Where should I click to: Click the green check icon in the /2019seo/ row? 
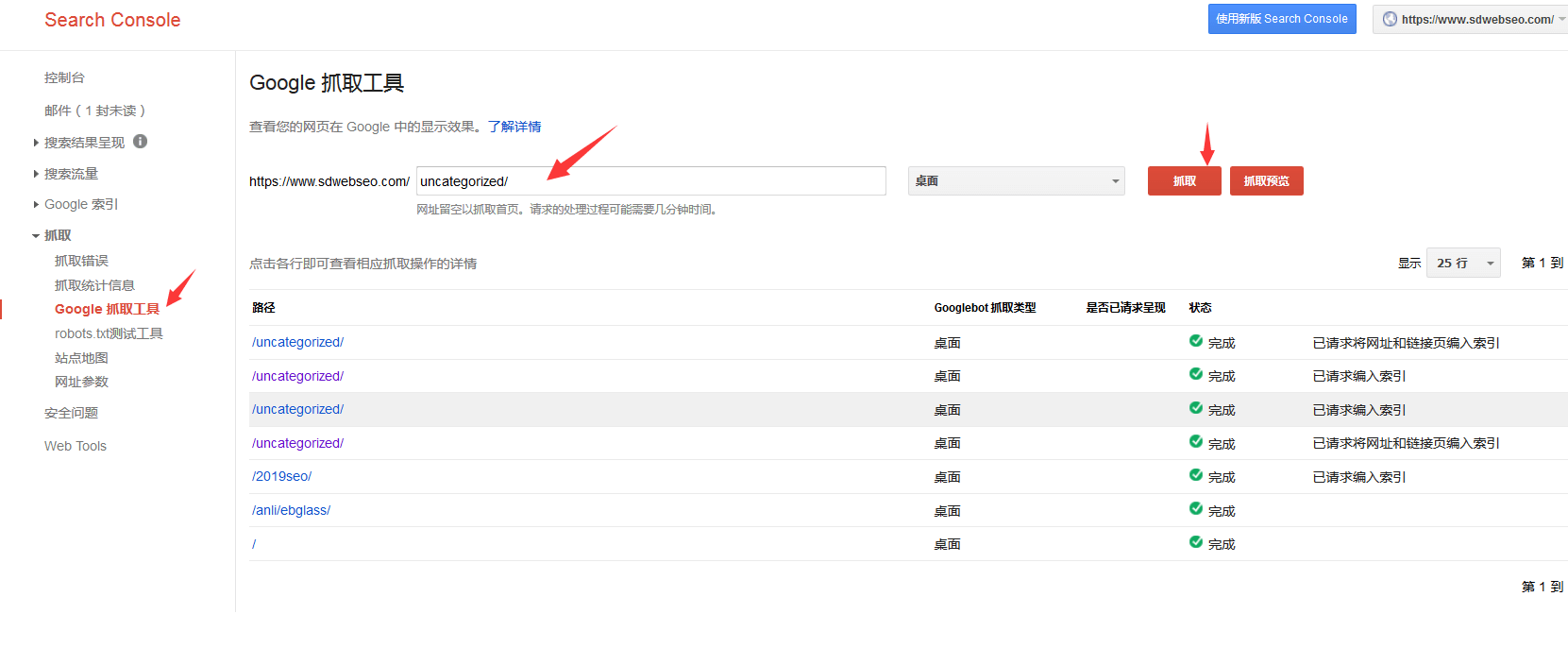[x=1196, y=475]
